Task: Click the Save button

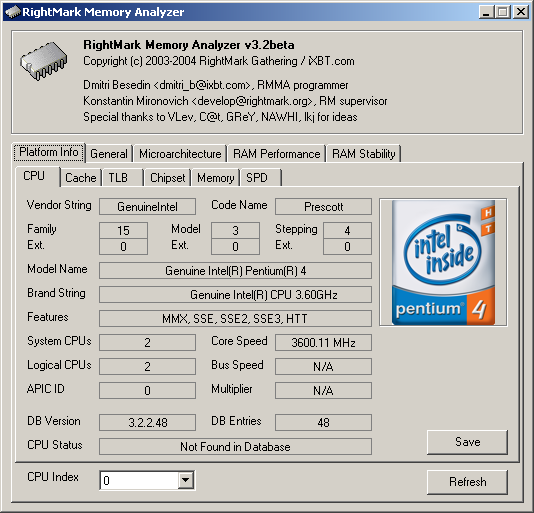Action: [x=467, y=442]
